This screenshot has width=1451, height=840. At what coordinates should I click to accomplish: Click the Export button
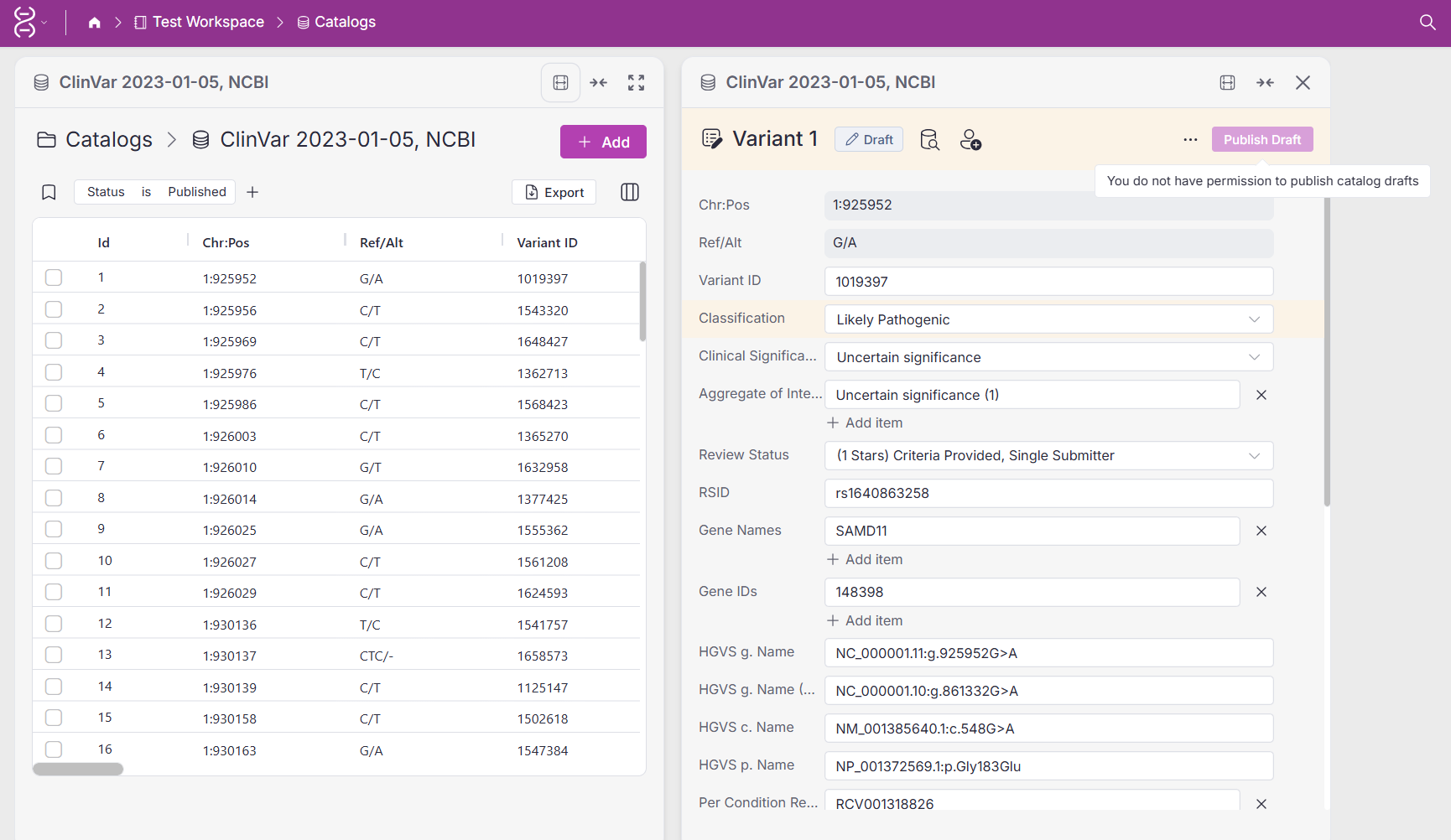554,192
